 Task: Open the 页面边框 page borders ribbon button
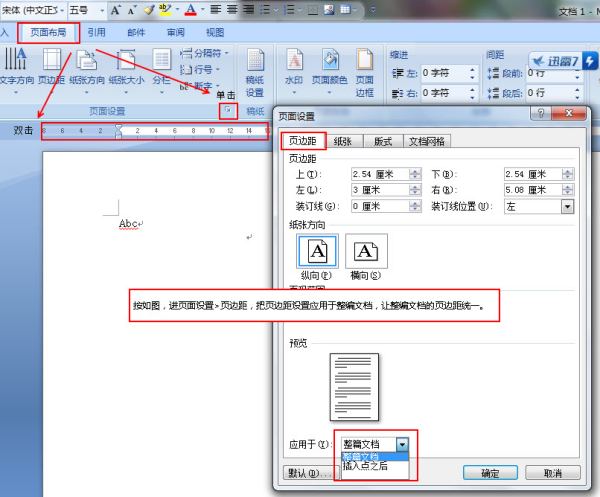[365, 73]
